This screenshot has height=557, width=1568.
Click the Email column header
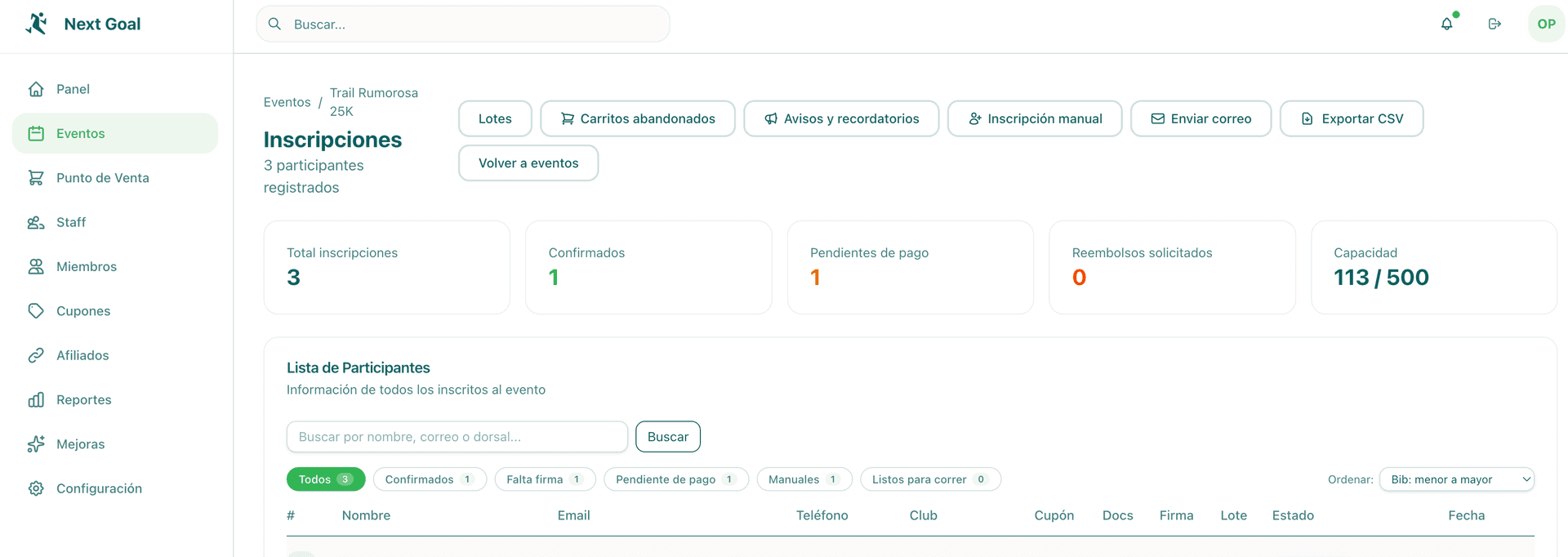tap(574, 515)
